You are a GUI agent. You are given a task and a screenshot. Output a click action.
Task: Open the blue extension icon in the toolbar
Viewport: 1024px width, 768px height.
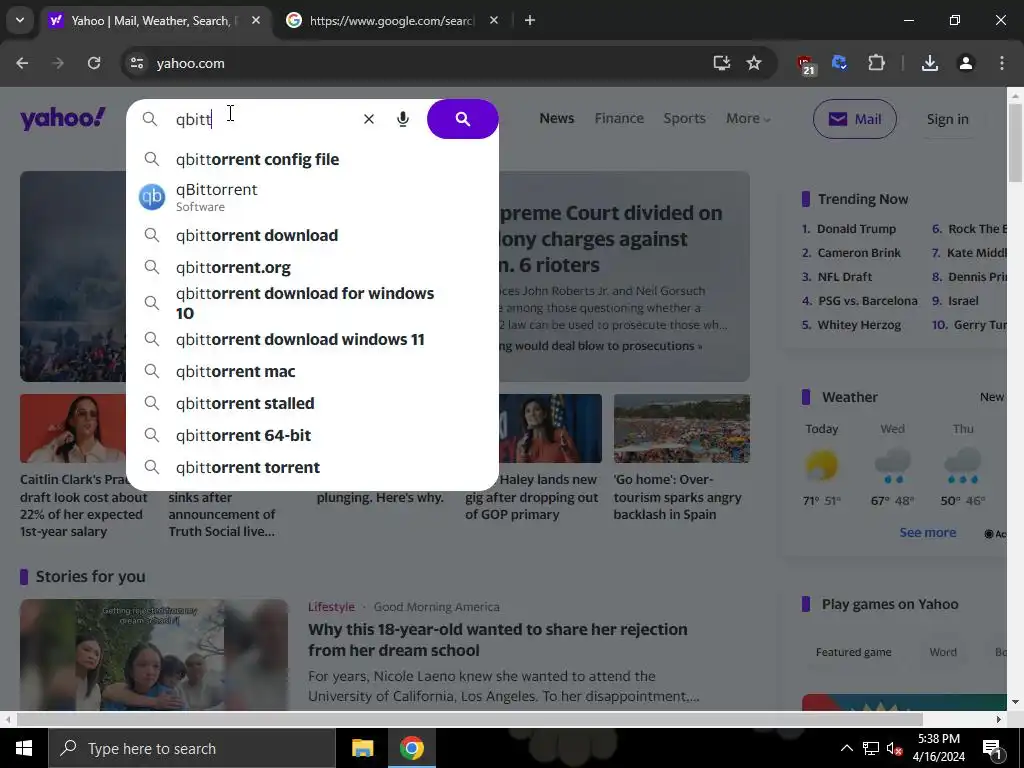point(839,63)
